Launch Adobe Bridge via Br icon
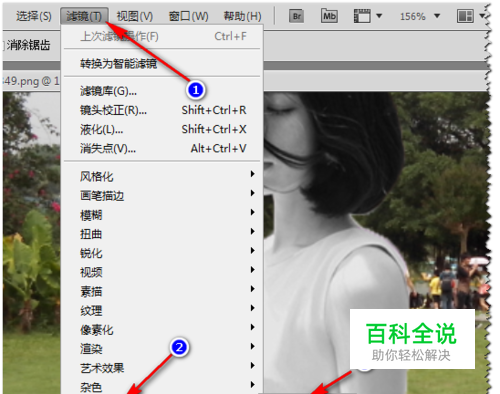Image resolution: width=500 pixels, height=394 pixels. tap(296, 16)
